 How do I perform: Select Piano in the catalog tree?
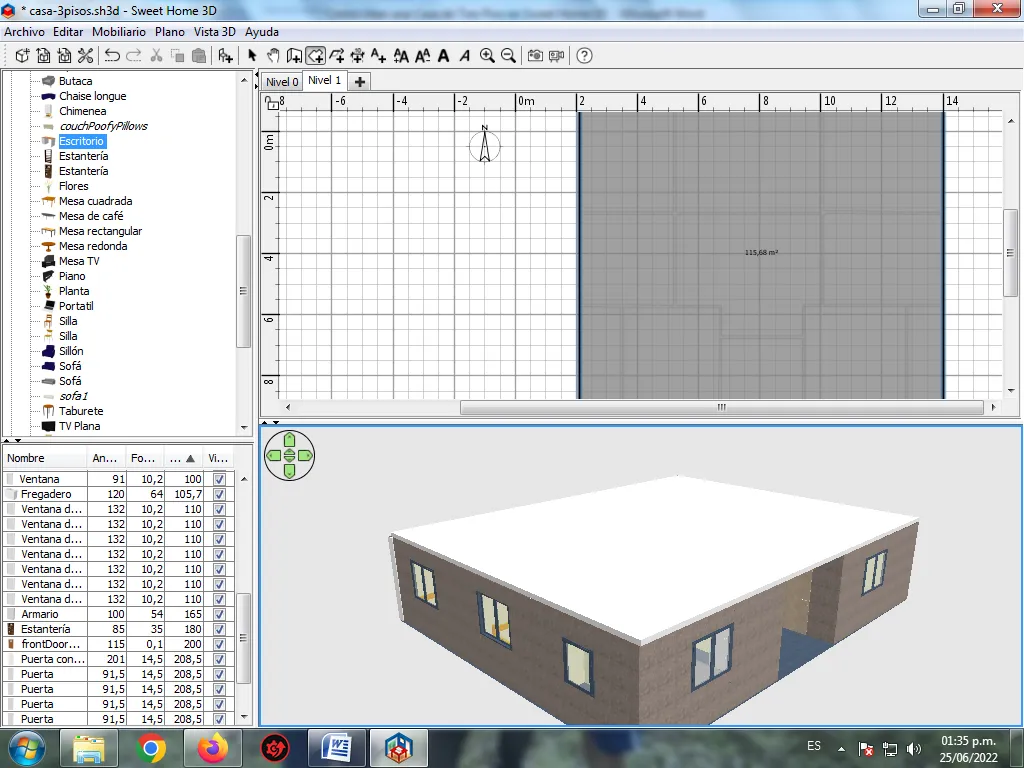[x=72, y=276]
